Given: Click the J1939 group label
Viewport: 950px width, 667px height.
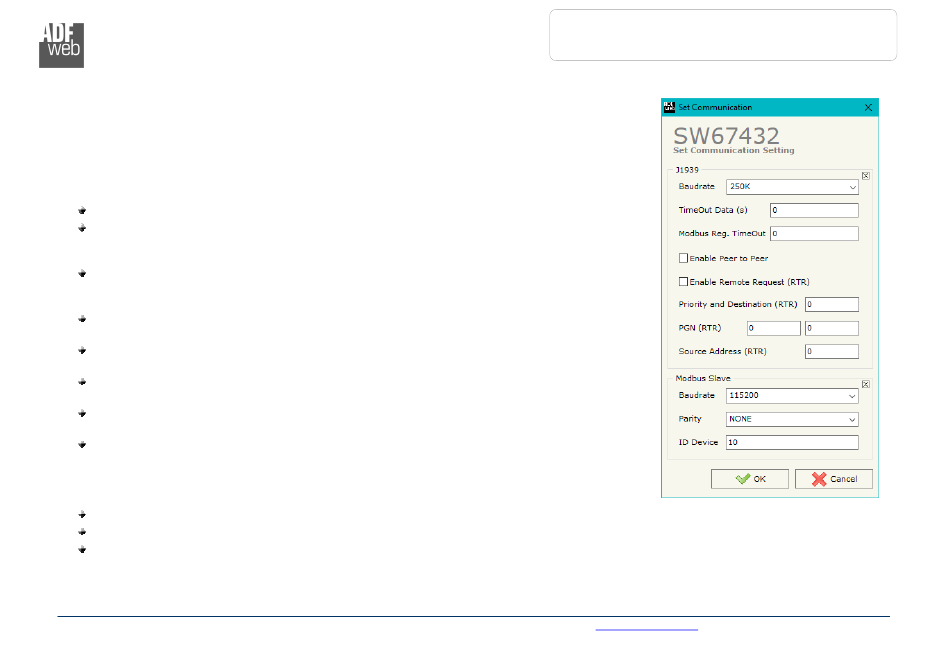Looking at the screenshot, I should click(x=687, y=170).
